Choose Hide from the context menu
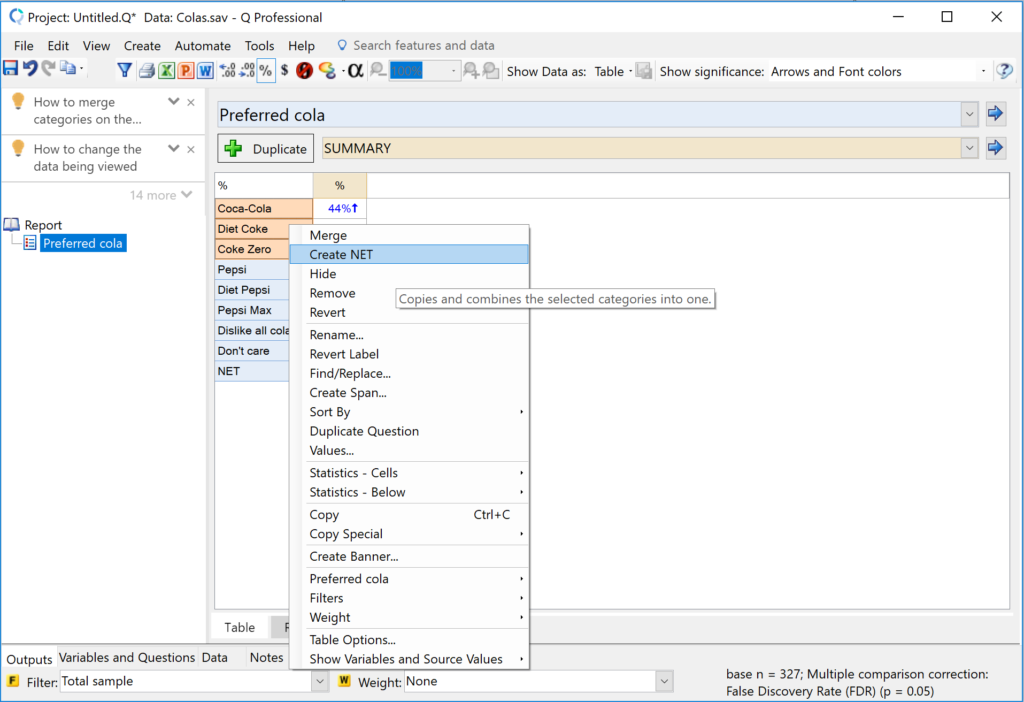Image resolution: width=1024 pixels, height=702 pixels. 409,274
